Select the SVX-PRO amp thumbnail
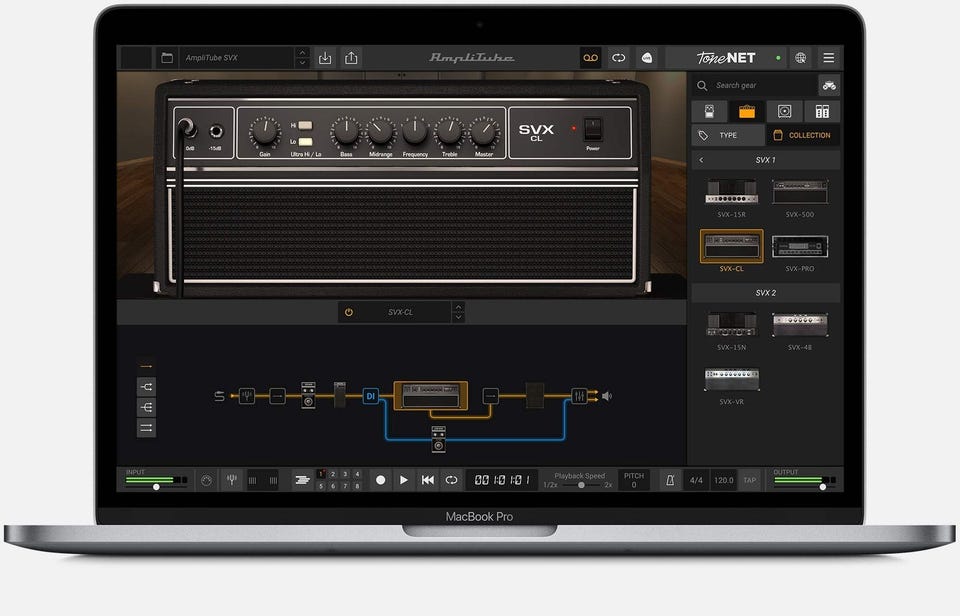 [x=799, y=247]
